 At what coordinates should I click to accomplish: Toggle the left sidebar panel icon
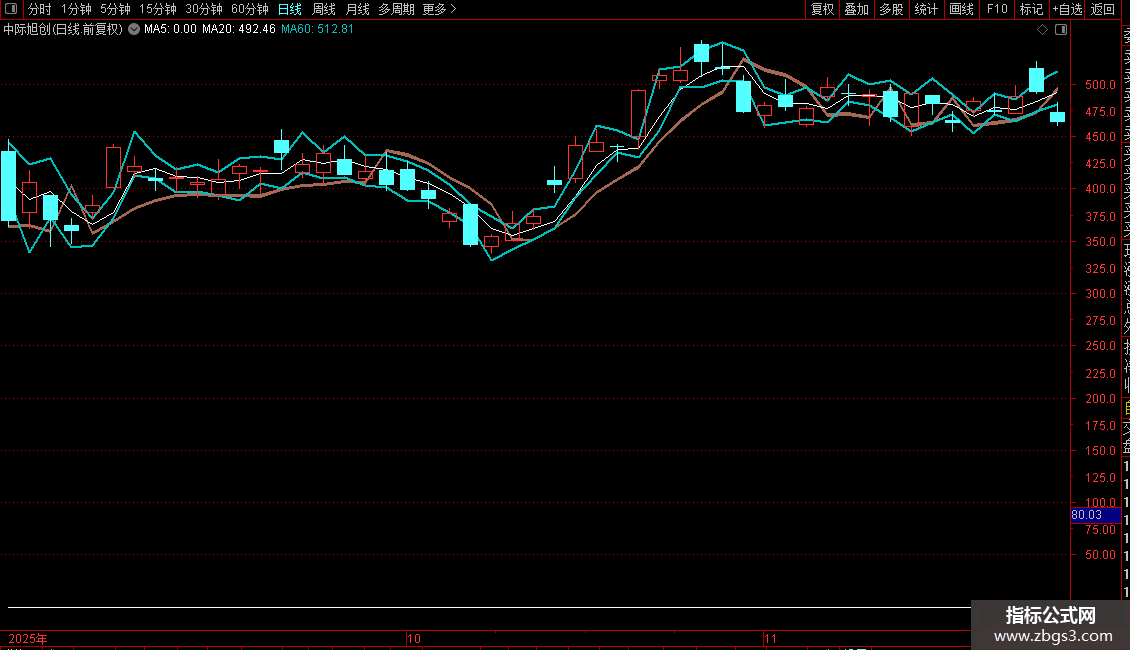coord(11,9)
